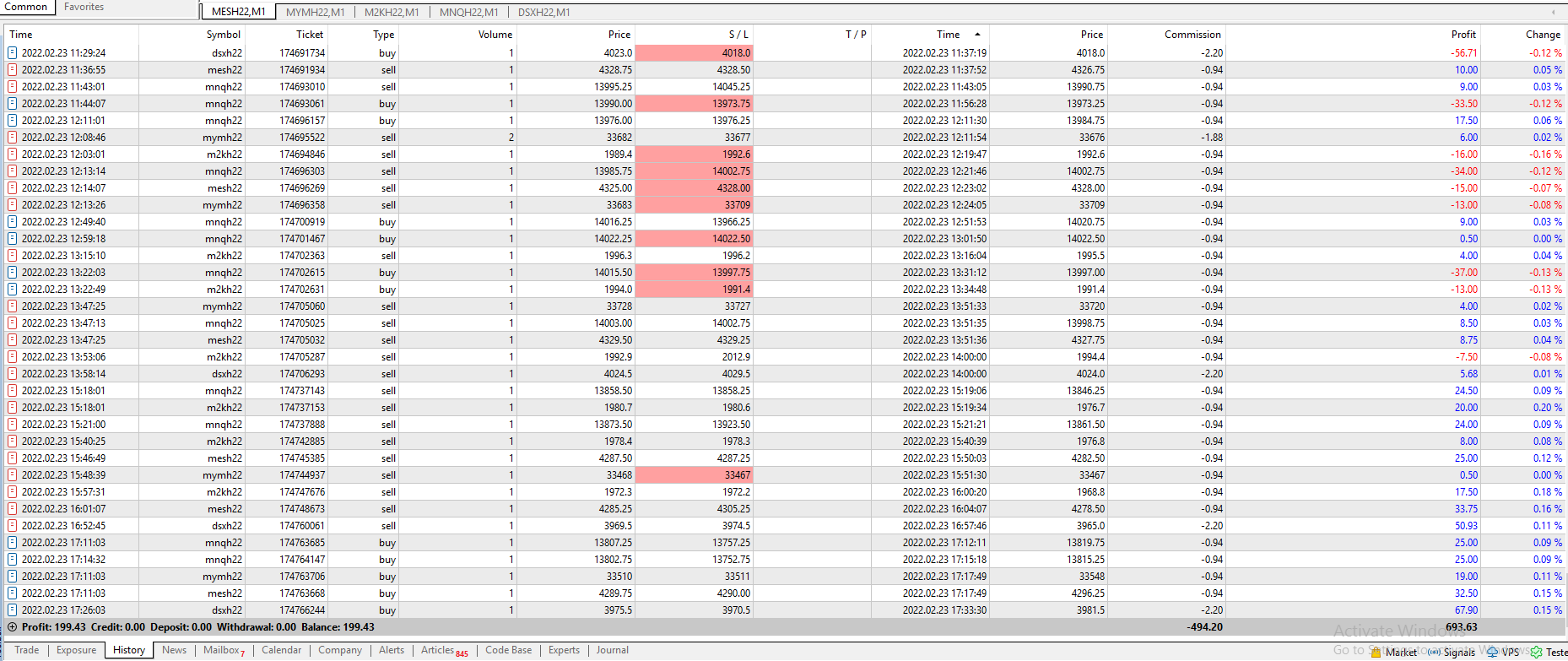
Task: Click chart tabs scroll arrow at right
Action: tap(1553, 12)
